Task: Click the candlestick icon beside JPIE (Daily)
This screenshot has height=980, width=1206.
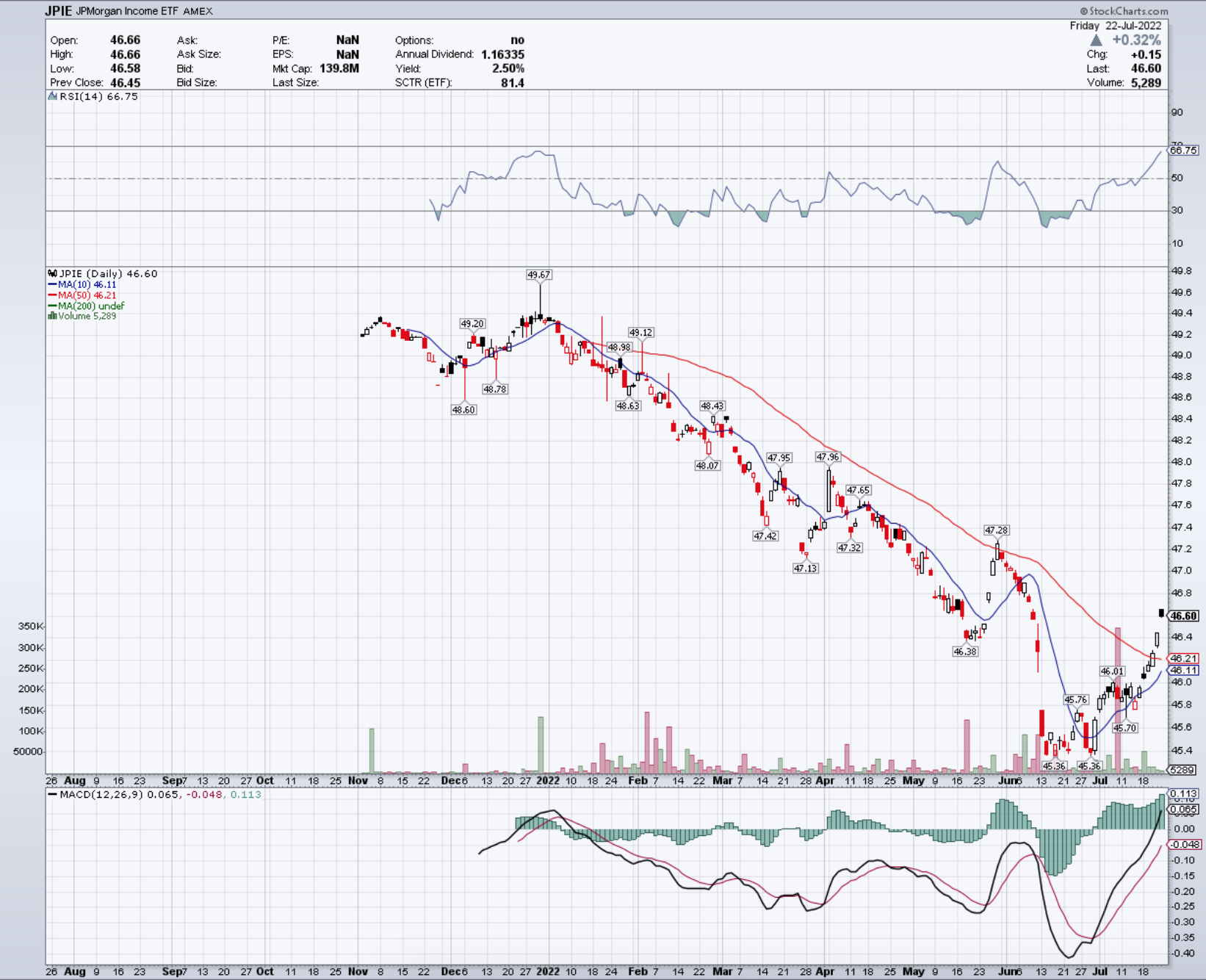Action: [x=52, y=273]
